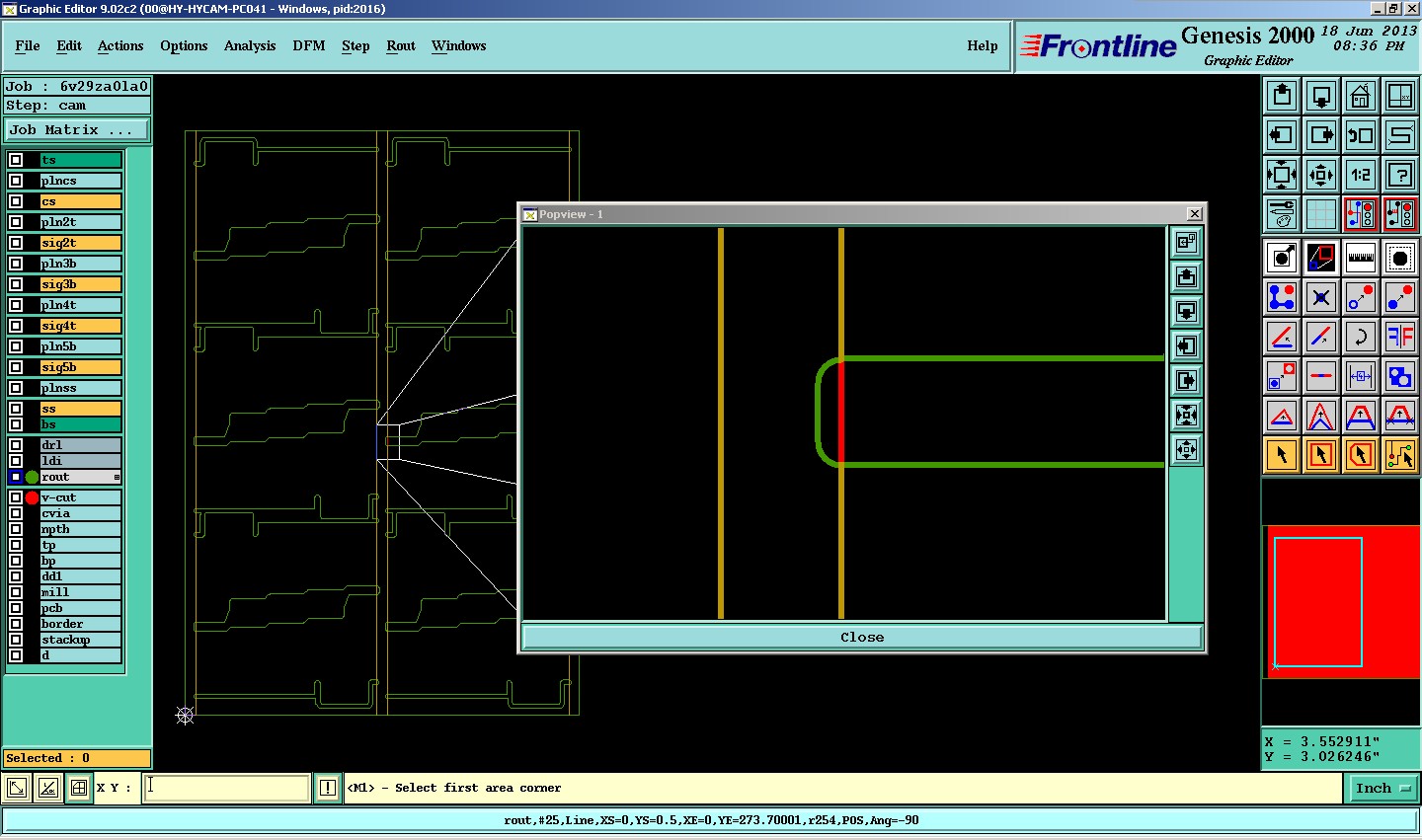1422x840 pixels.
Task: Click the pan up view icon
Action: pos(1282,96)
